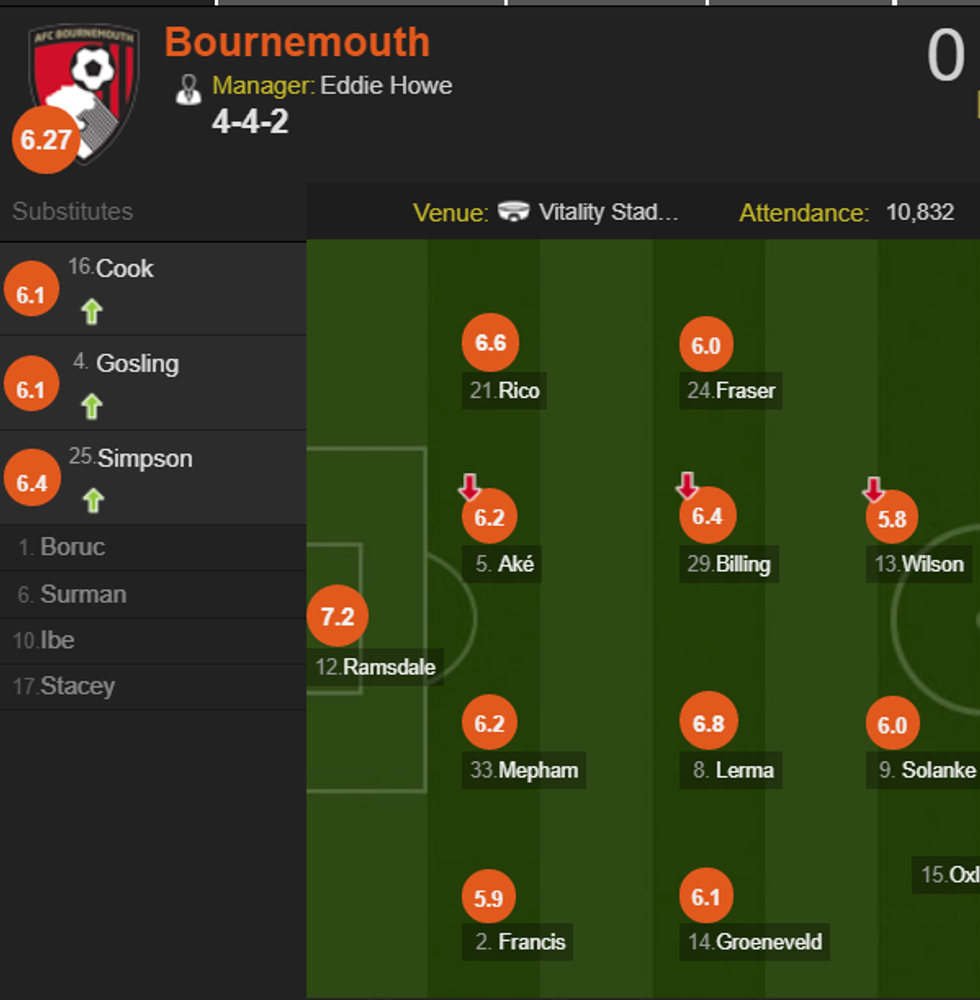Click Cook's green substitution arrow

92,312
